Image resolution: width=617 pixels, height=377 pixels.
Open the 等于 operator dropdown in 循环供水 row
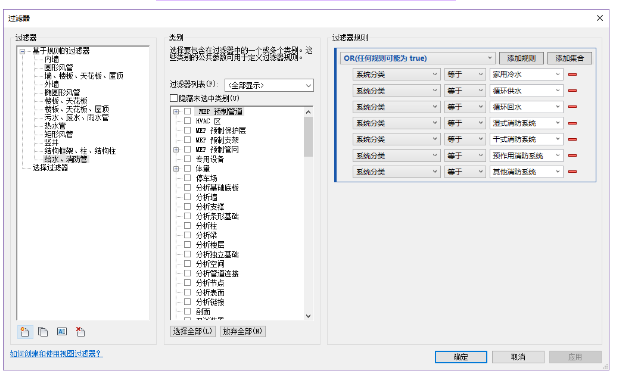(x=465, y=91)
